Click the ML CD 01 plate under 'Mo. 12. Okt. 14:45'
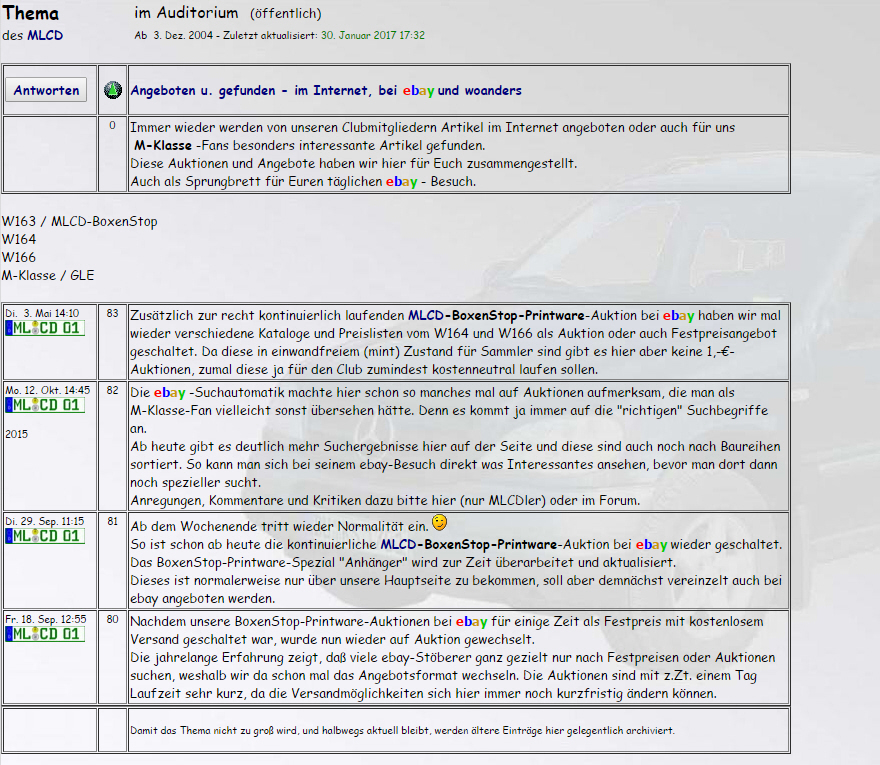This screenshot has width=880, height=765. coord(45,405)
